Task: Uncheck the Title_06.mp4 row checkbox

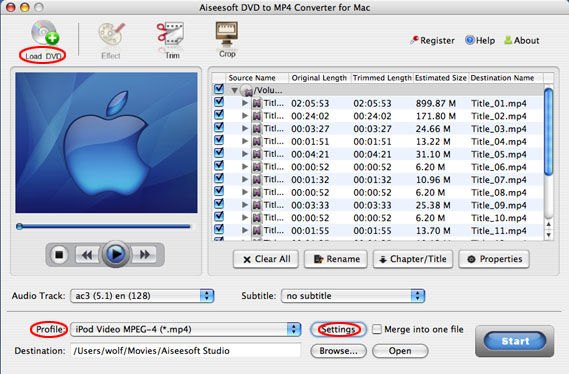Action: 219,165
